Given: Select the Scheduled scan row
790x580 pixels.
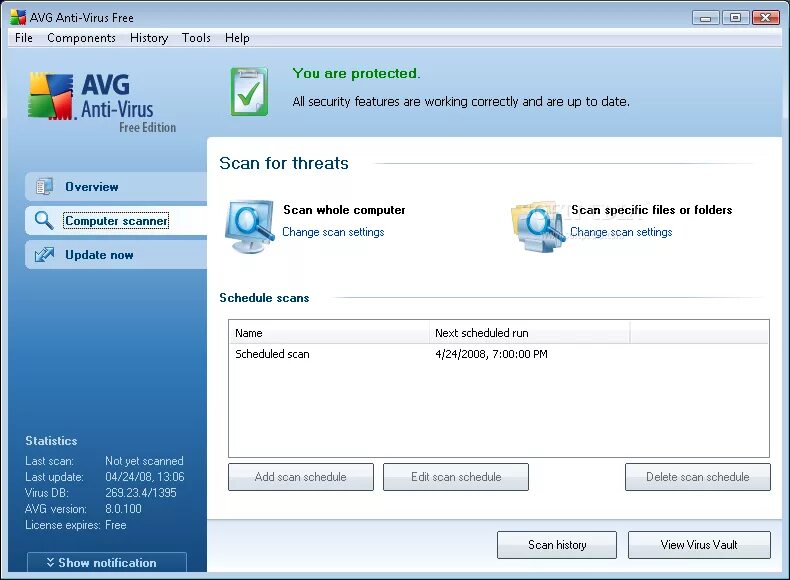Looking at the screenshot, I should click(x=499, y=354).
